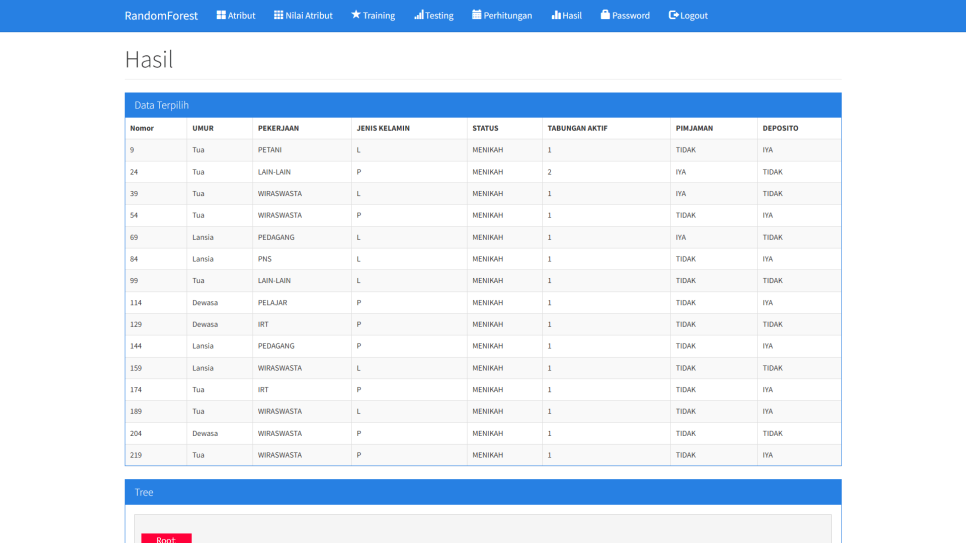Click the star icon beside Training
Viewport: 966px width, 543px height.
pyautogui.click(x=356, y=15)
